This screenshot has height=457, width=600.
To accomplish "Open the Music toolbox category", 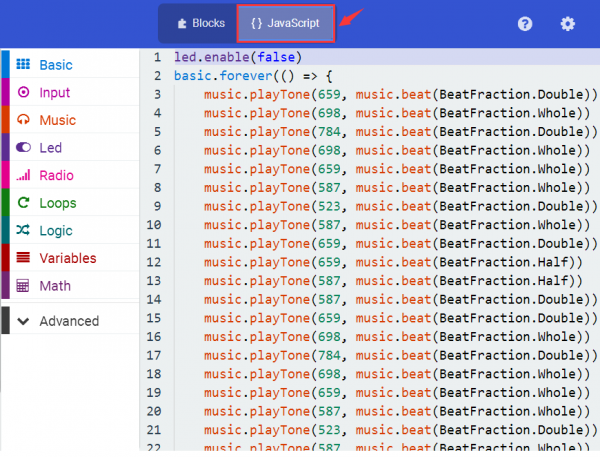I will (57, 120).
